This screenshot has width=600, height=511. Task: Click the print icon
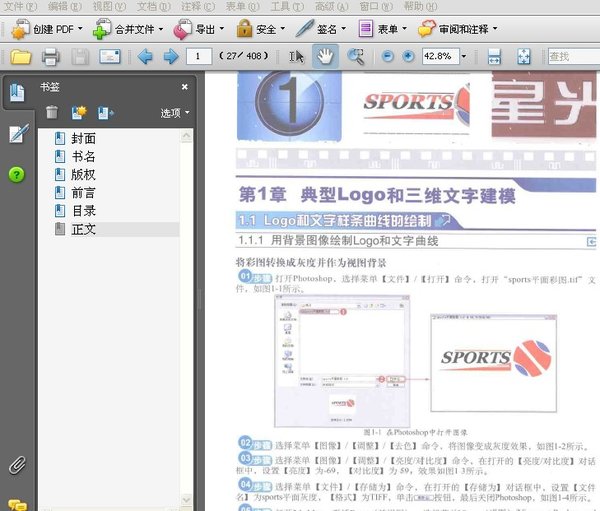point(51,57)
